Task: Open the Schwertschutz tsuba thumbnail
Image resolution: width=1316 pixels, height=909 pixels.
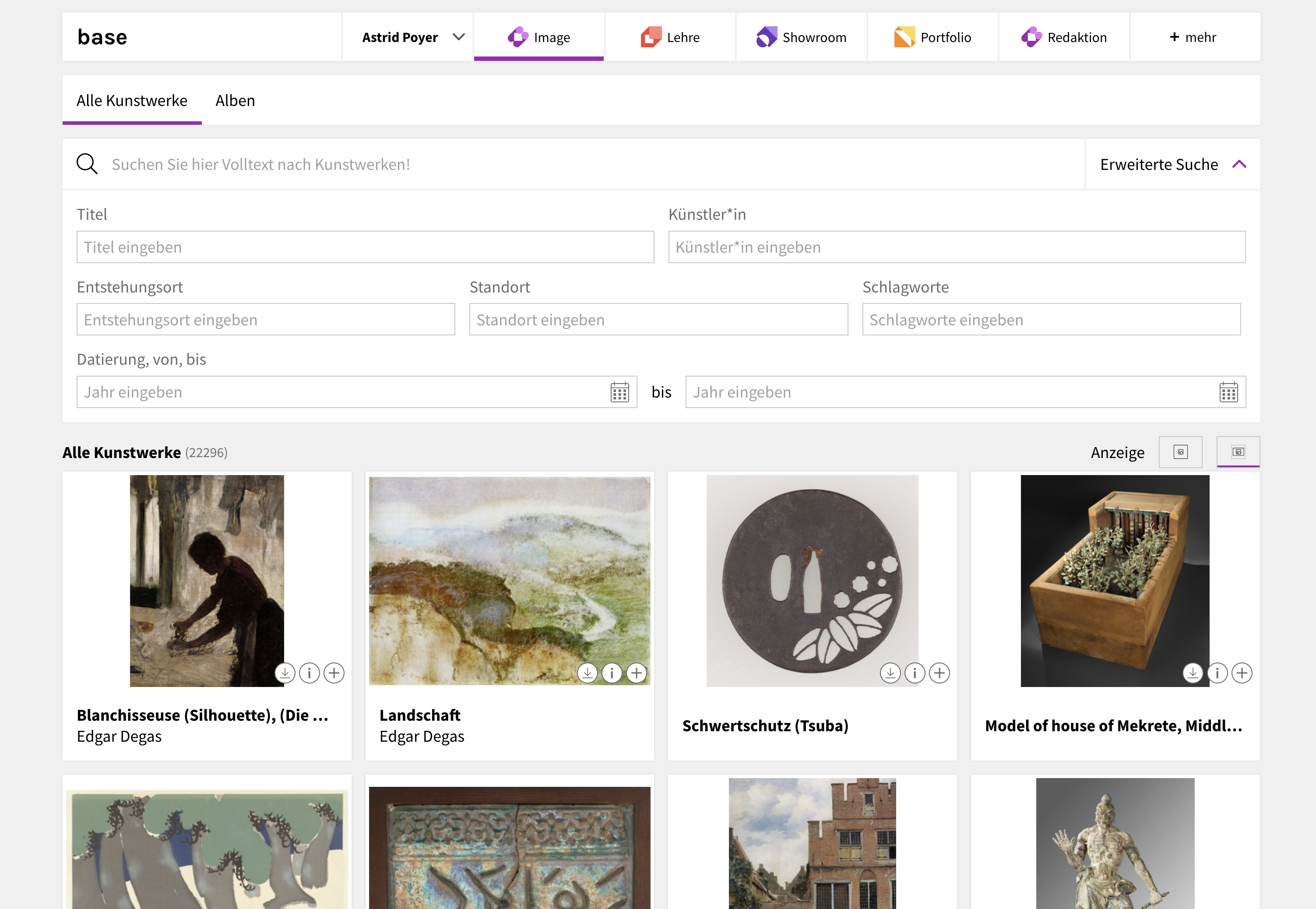Action: pyautogui.click(x=812, y=581)
